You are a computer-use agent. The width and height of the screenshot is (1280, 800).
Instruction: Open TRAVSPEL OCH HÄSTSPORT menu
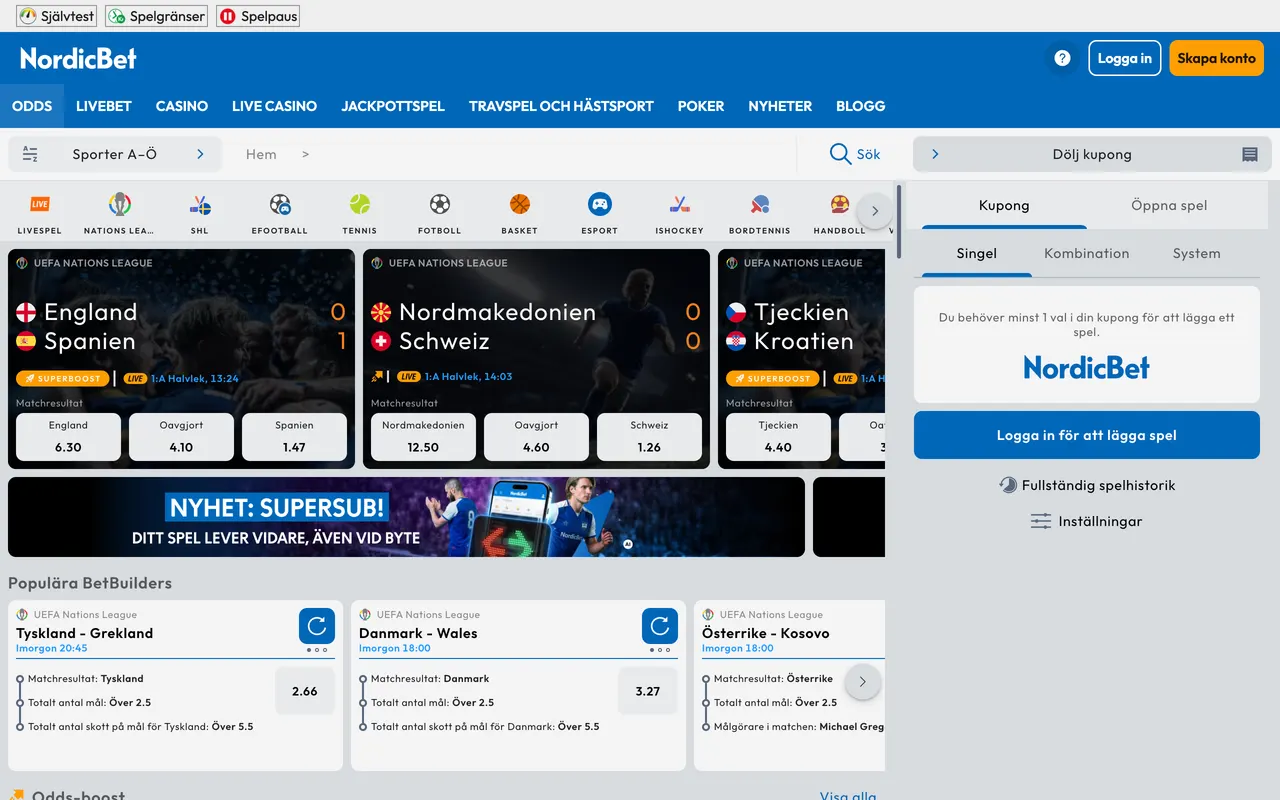pos(561,106)
